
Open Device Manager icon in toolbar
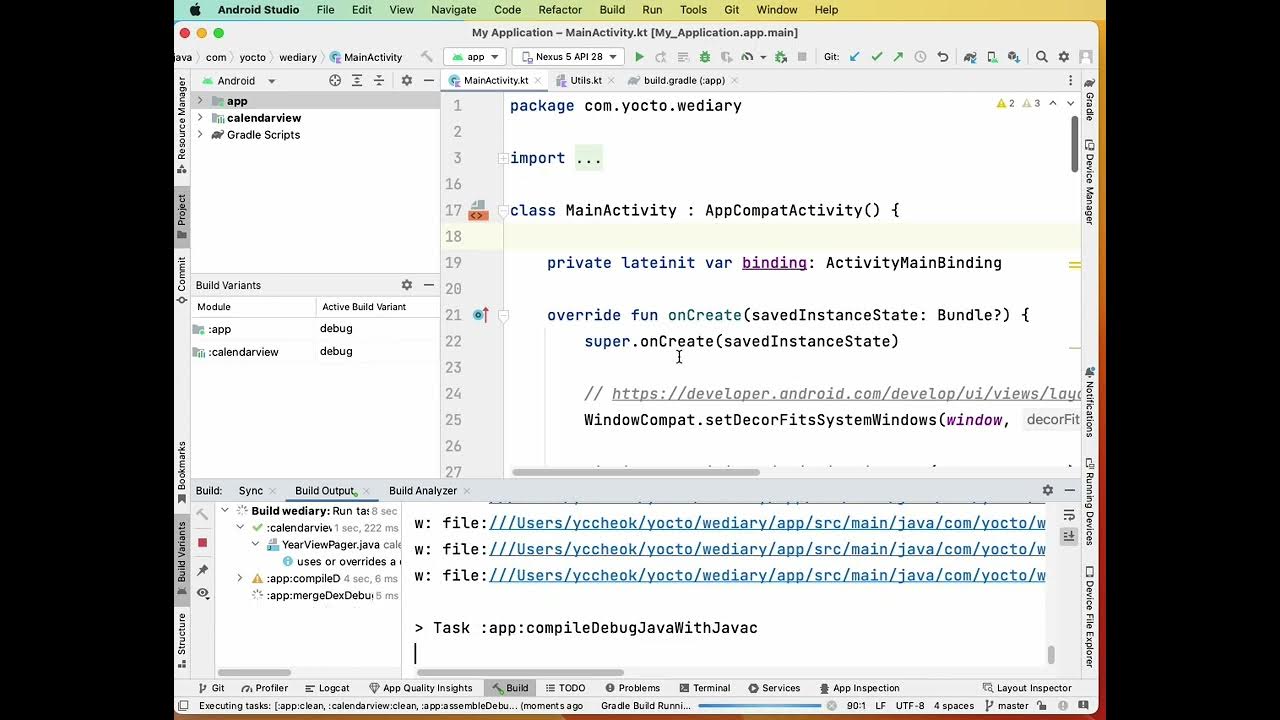[992, 57]
